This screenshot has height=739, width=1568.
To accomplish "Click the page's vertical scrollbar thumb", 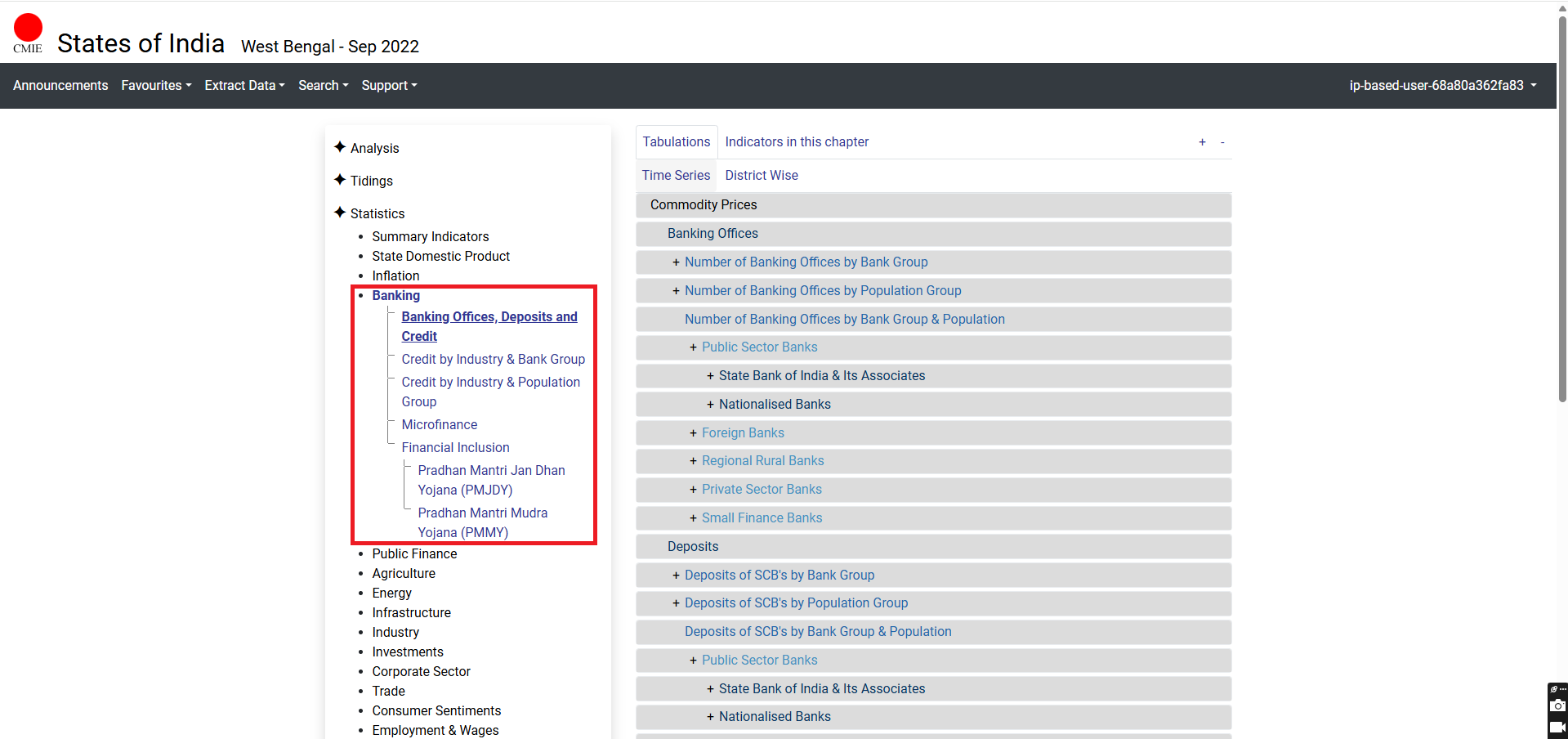I will (x=1561, y=204).
